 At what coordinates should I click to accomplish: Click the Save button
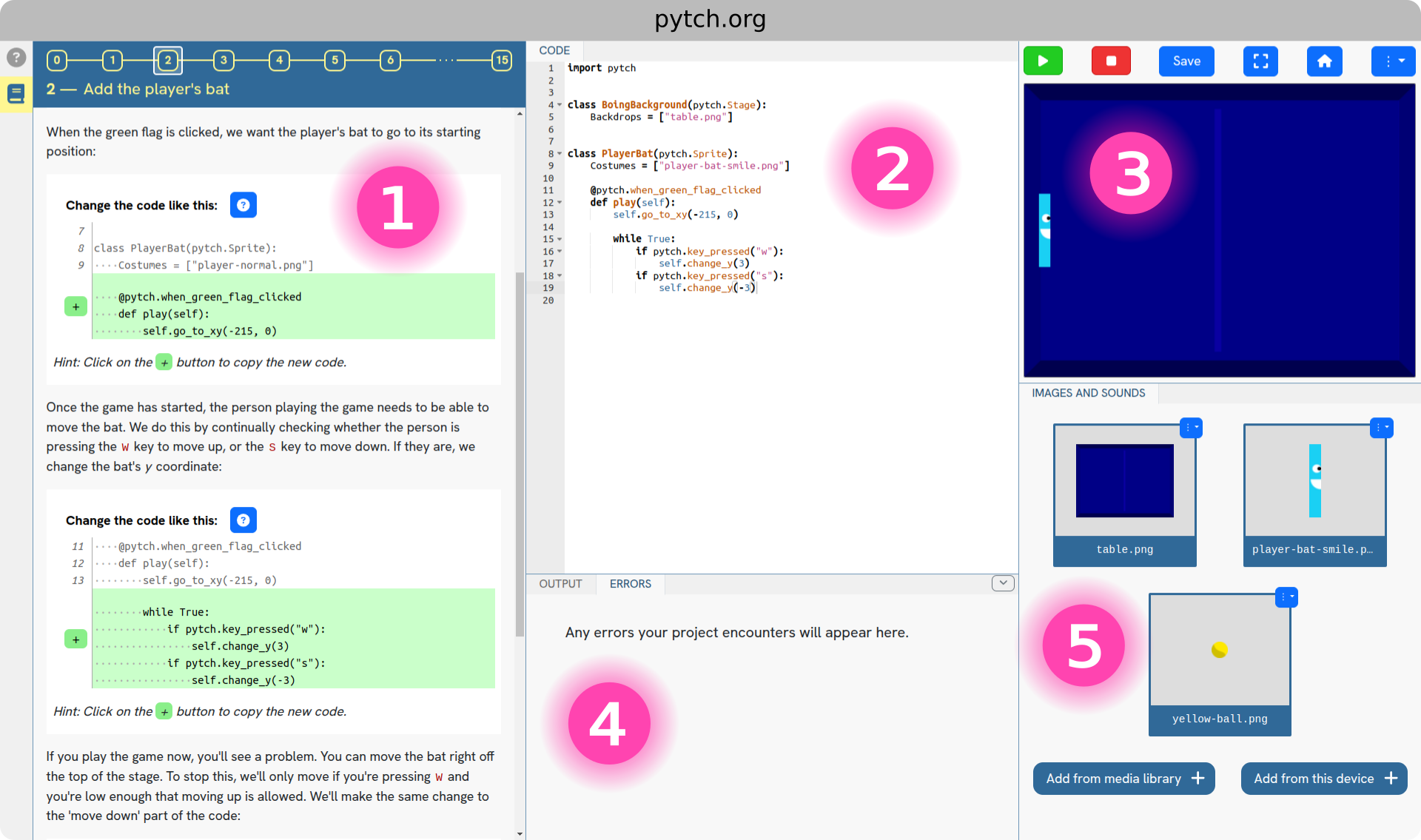[1186, 61]
